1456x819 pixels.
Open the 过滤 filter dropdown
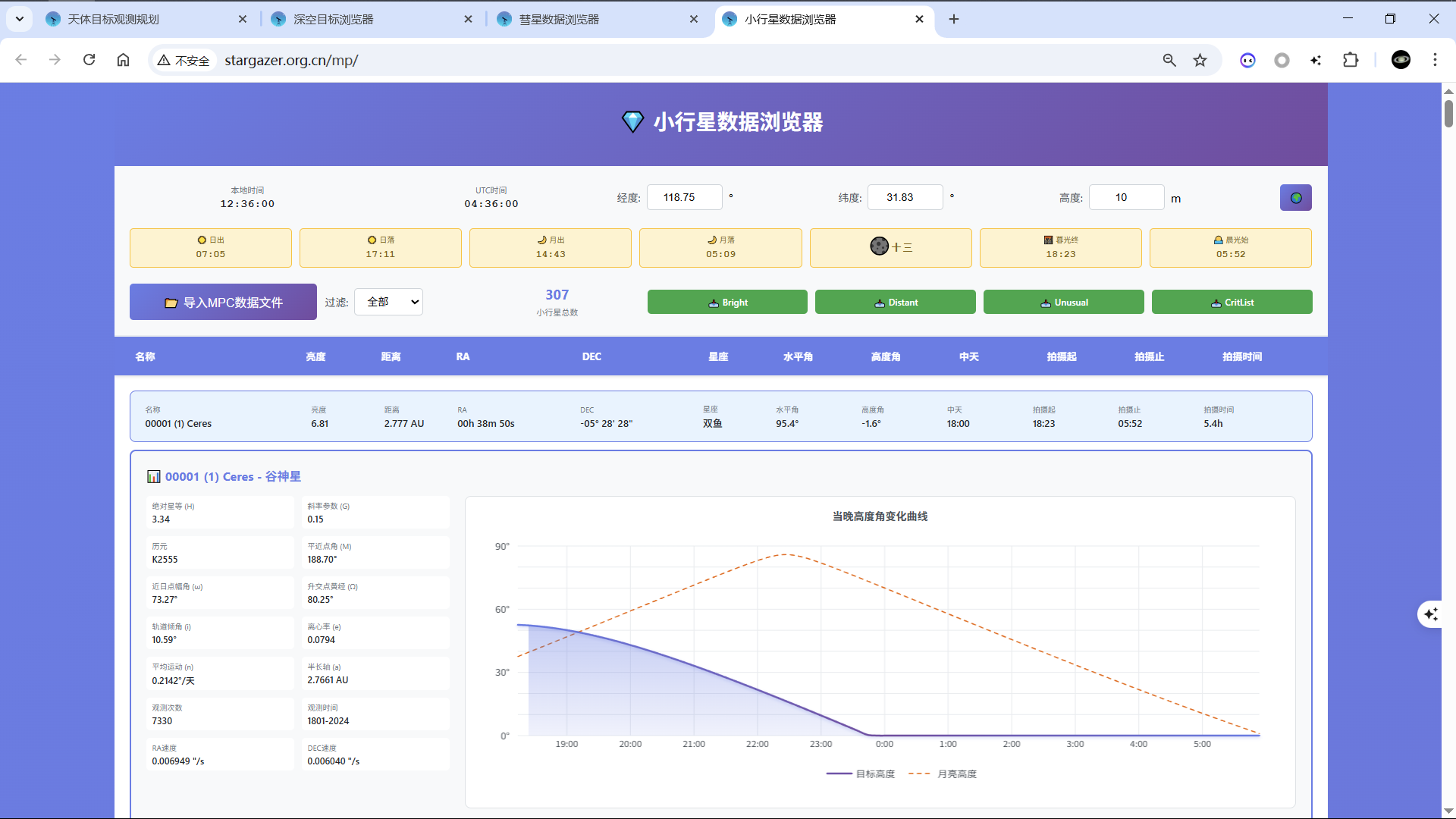click(388, 302)
